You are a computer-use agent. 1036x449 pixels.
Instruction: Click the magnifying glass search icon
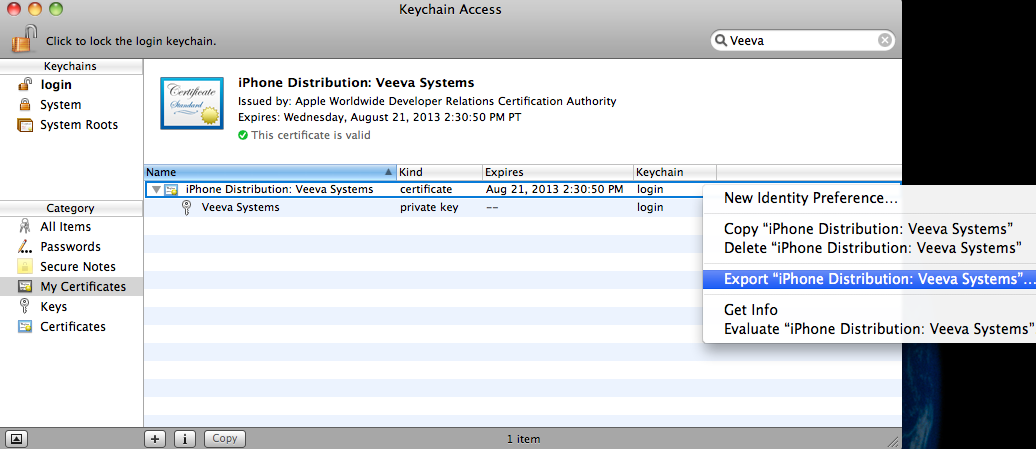point(720,40)
